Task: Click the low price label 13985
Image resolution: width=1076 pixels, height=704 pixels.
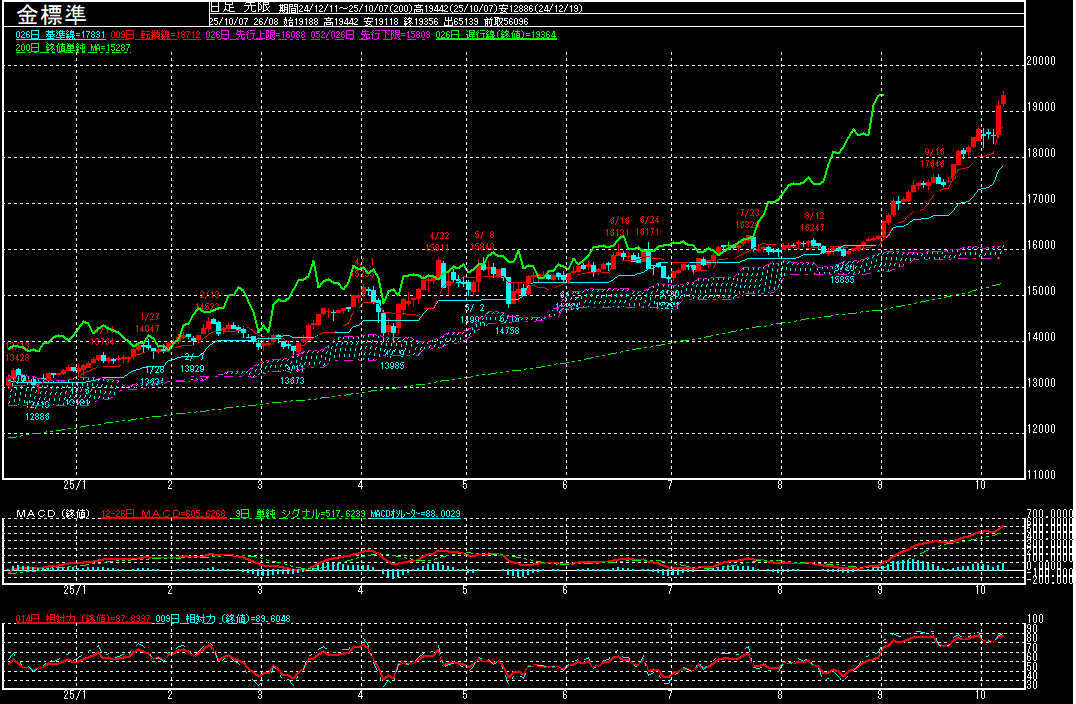Action: point(392,366)
